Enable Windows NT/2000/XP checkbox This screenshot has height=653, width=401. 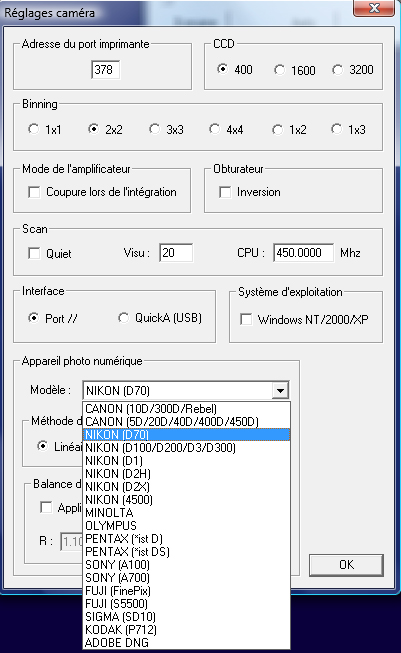click(x=246, y=319)
